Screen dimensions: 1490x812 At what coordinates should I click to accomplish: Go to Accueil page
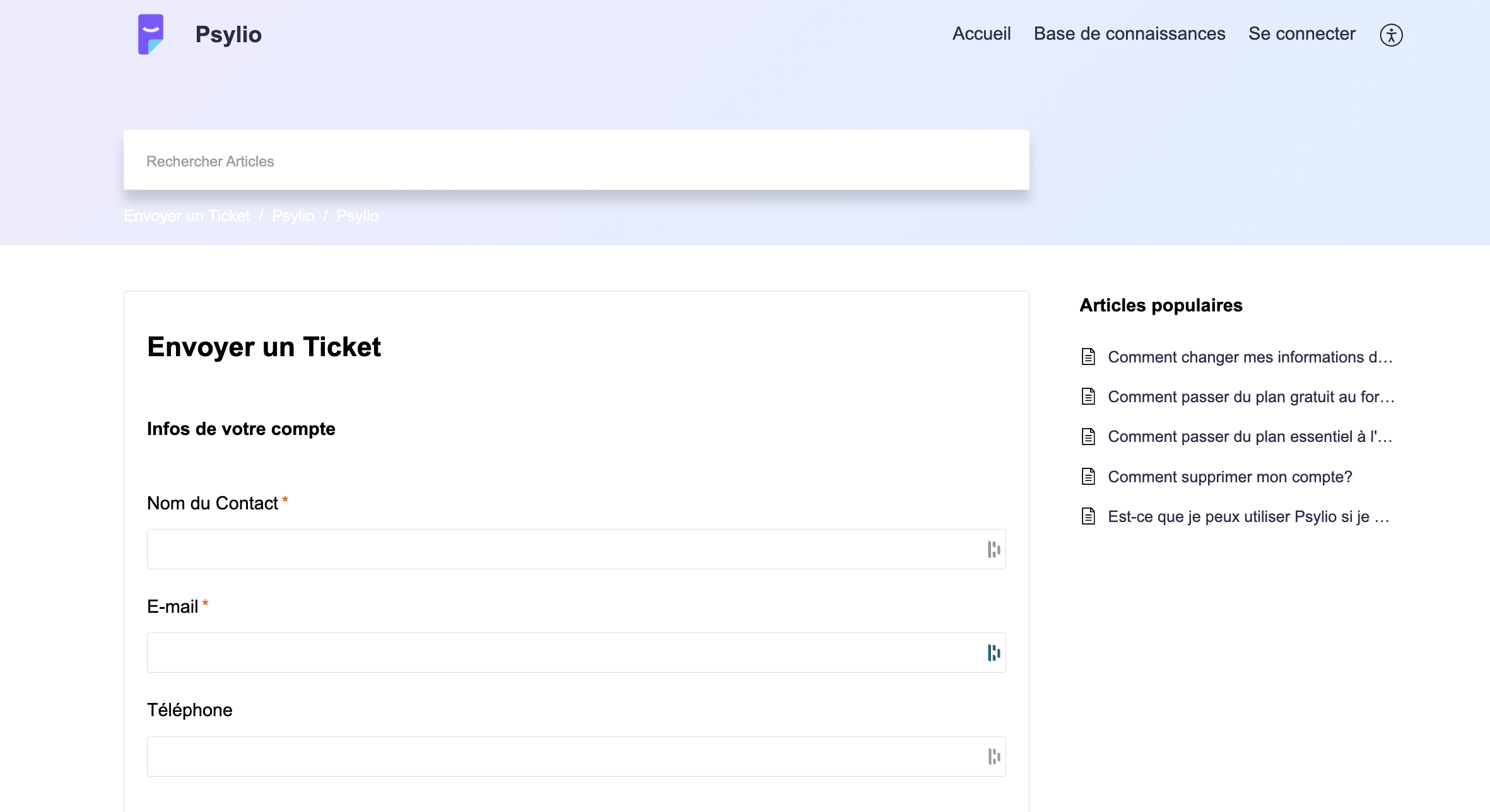pos(981,34)
